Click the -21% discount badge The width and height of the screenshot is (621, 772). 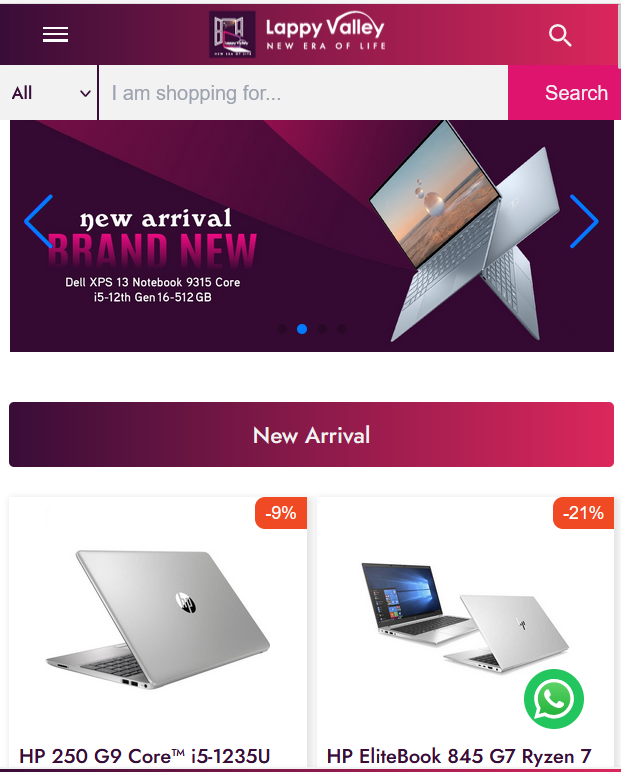pyautogui.click(x=583, y=513)
